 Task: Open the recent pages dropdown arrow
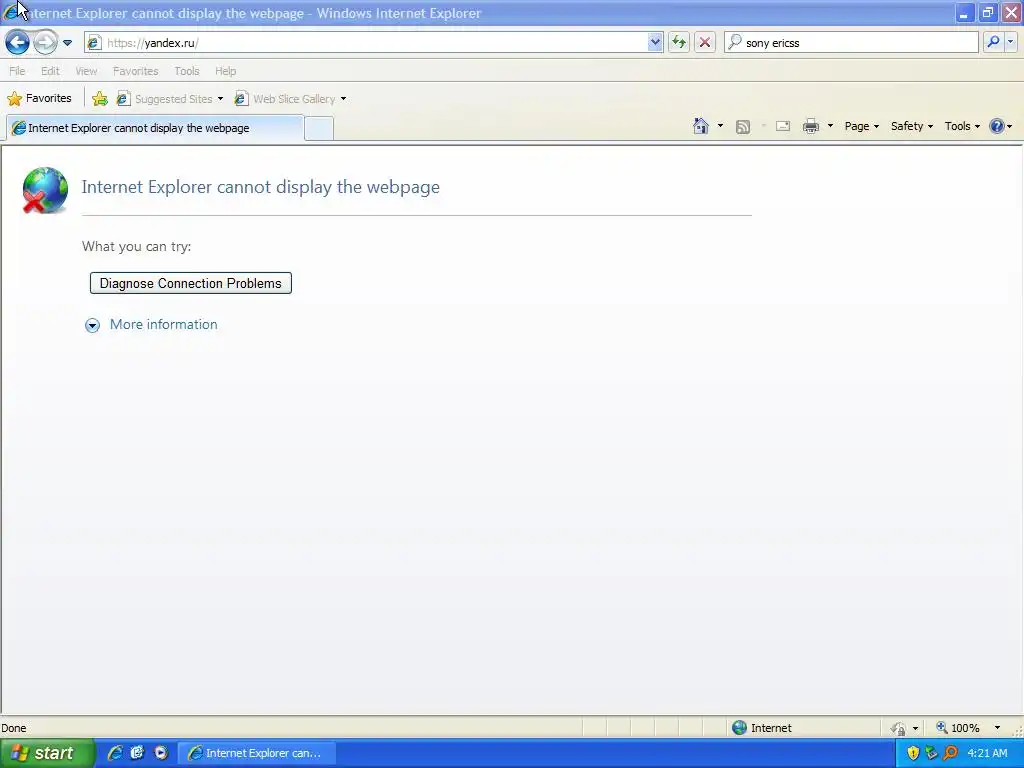click(x=67, y=43)
